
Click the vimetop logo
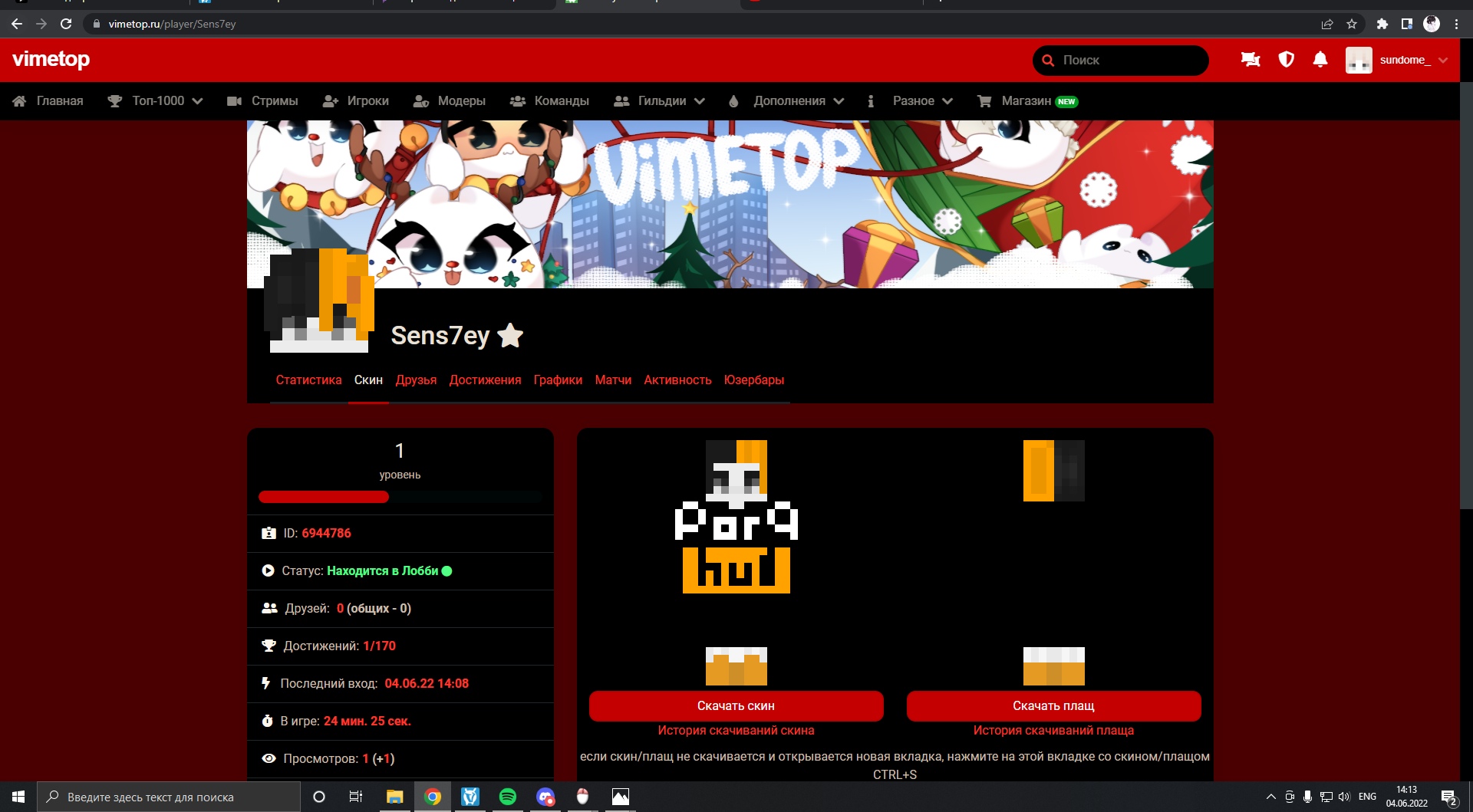tap(51, 59)
